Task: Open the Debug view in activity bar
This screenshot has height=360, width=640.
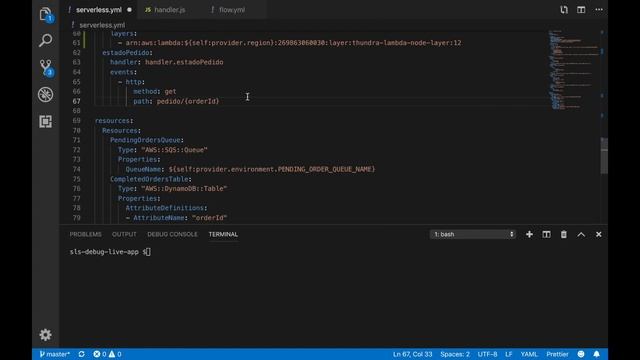Action: pyautogui.click(x=45, y=95)
